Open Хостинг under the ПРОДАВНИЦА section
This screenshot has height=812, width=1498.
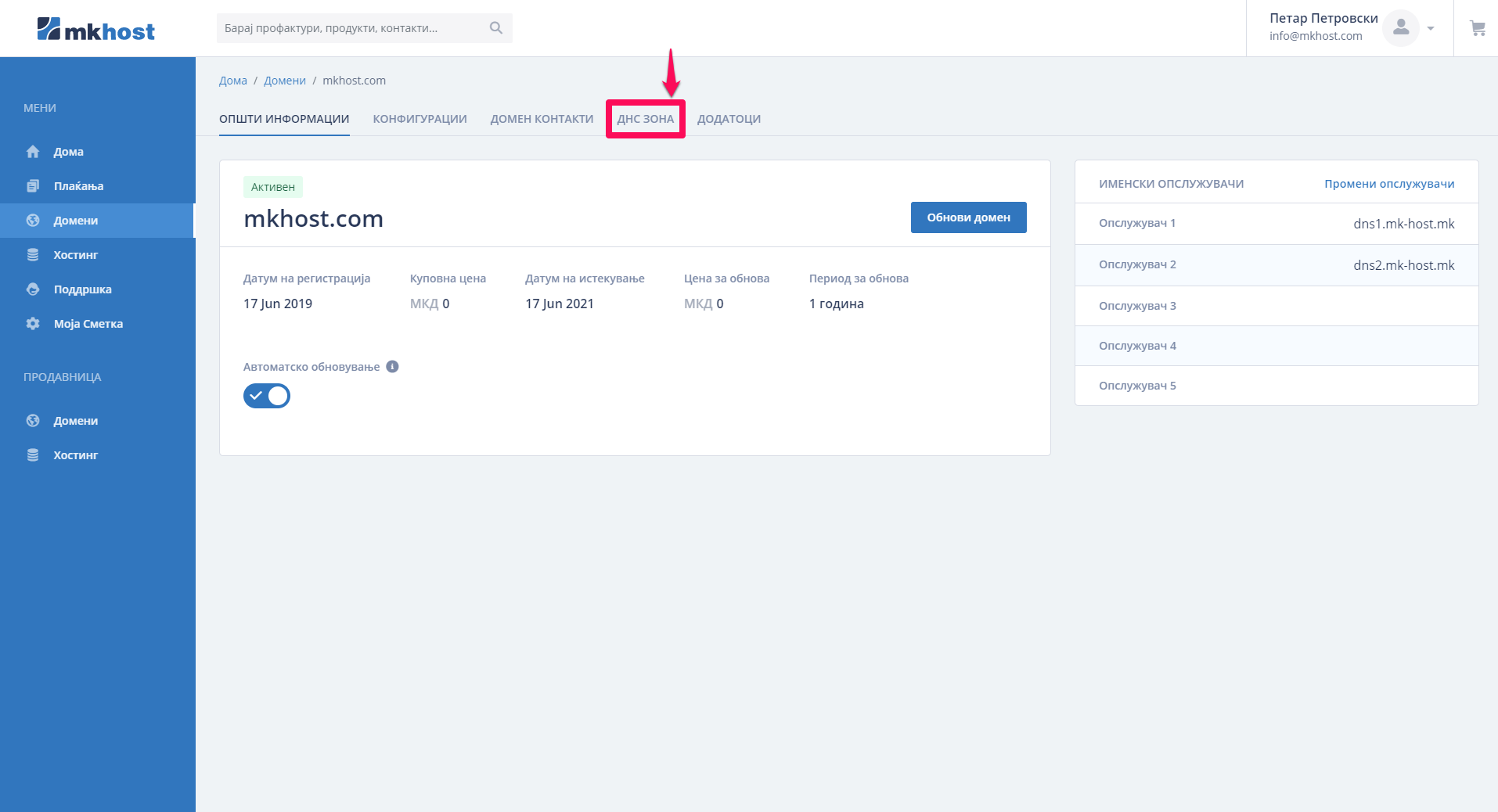point(75,455)
